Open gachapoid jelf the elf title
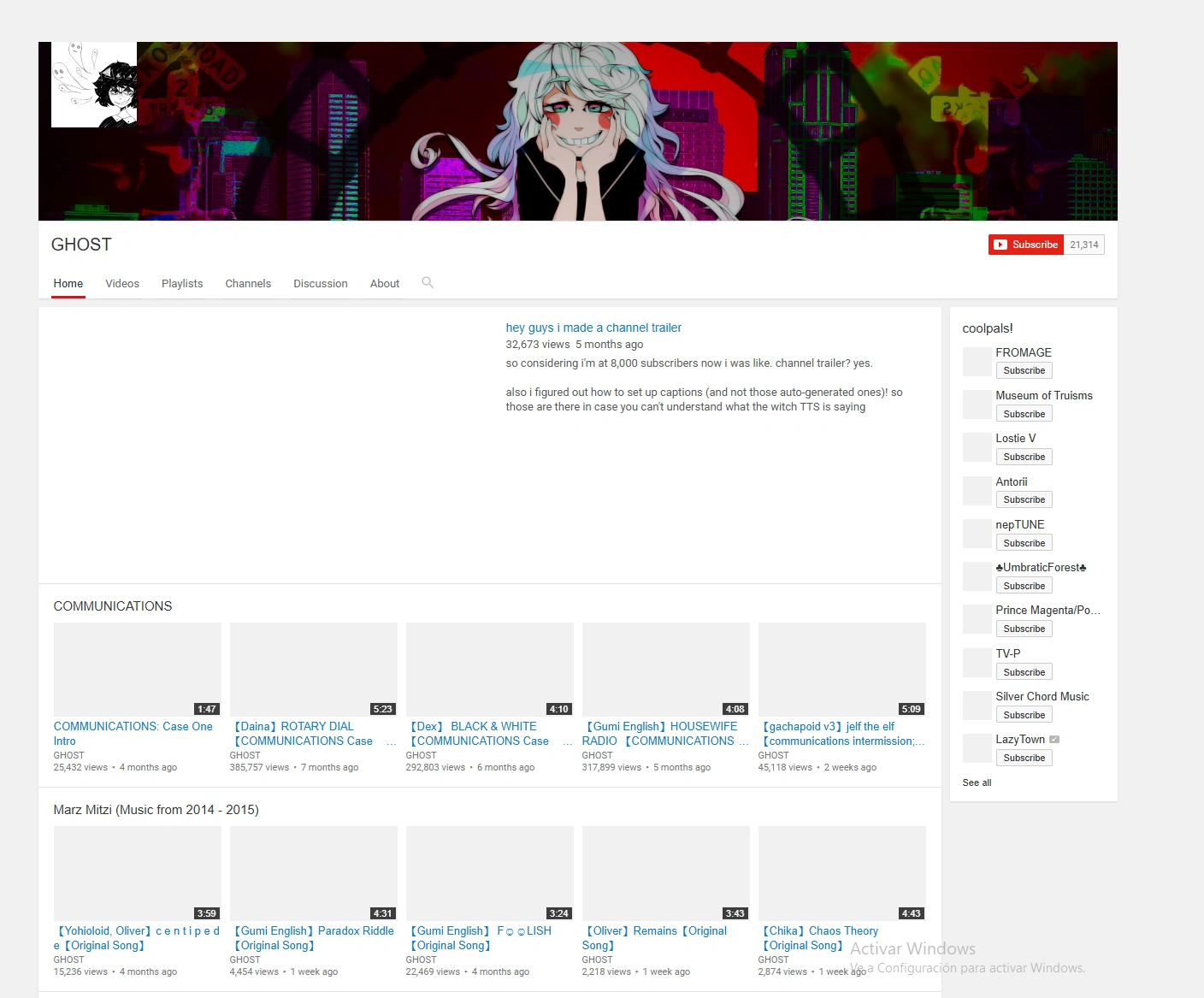The width and height of the screenshot is (1204, 998). 843,734
